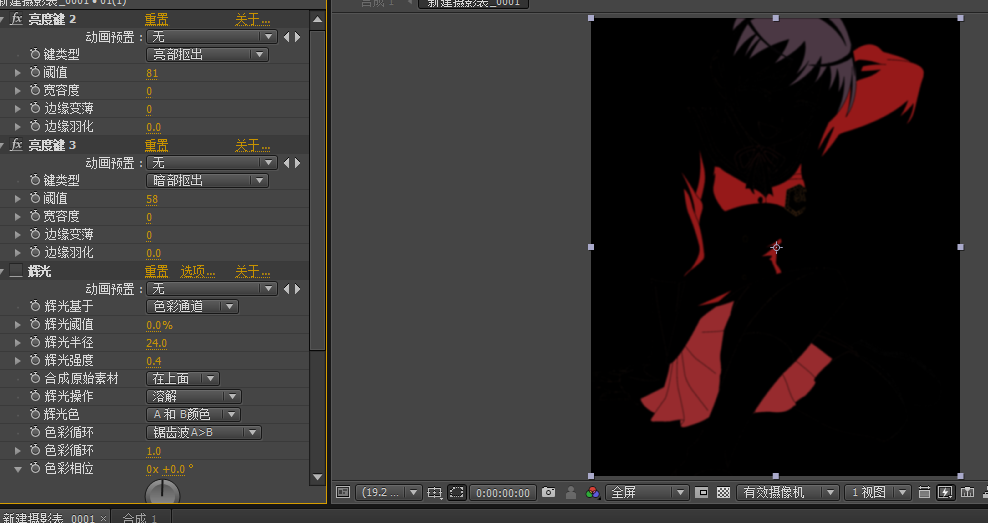The width and height of the screenshot is (988, 523).
Task: Toggle the fx switch for 亮度键 2
Action: (16, 19)
